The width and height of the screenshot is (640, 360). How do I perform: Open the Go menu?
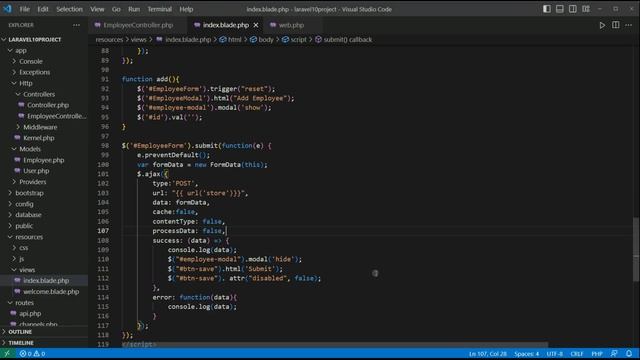pyautogui.click(x=116, y=9)
